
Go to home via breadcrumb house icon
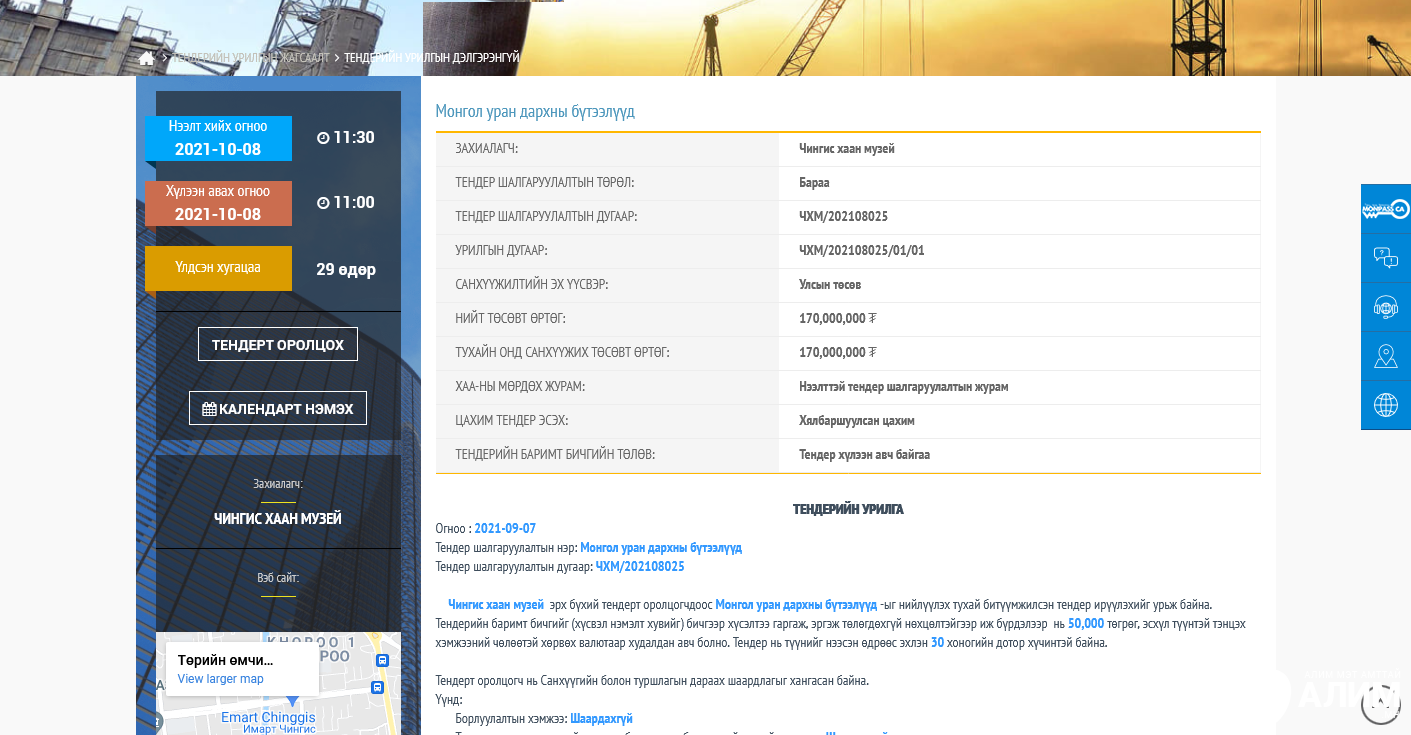pyautogui.click(x=147, y=58)
